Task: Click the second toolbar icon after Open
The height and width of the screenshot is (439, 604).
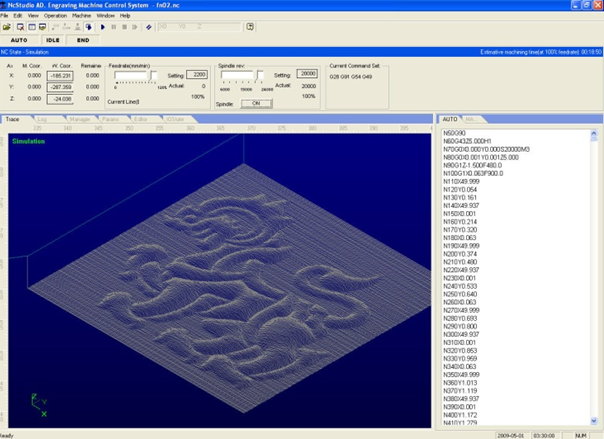Action: [x=30, y=27]
